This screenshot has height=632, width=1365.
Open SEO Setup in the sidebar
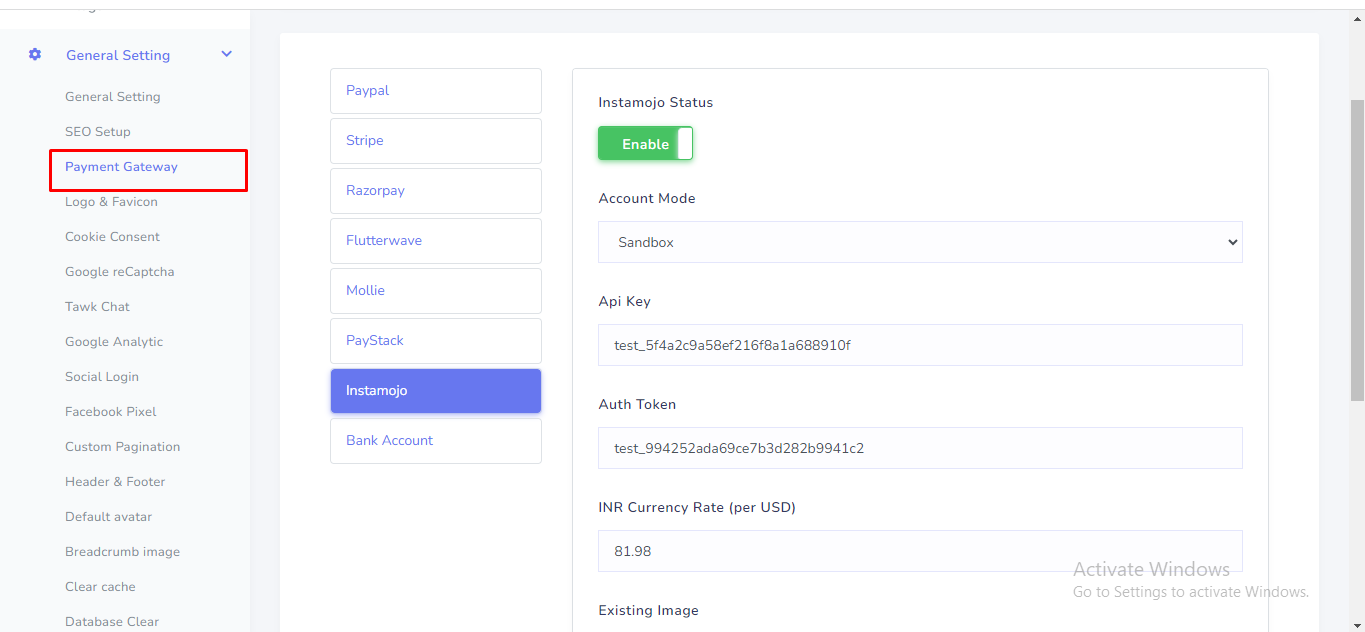click(x=98, y=132)
